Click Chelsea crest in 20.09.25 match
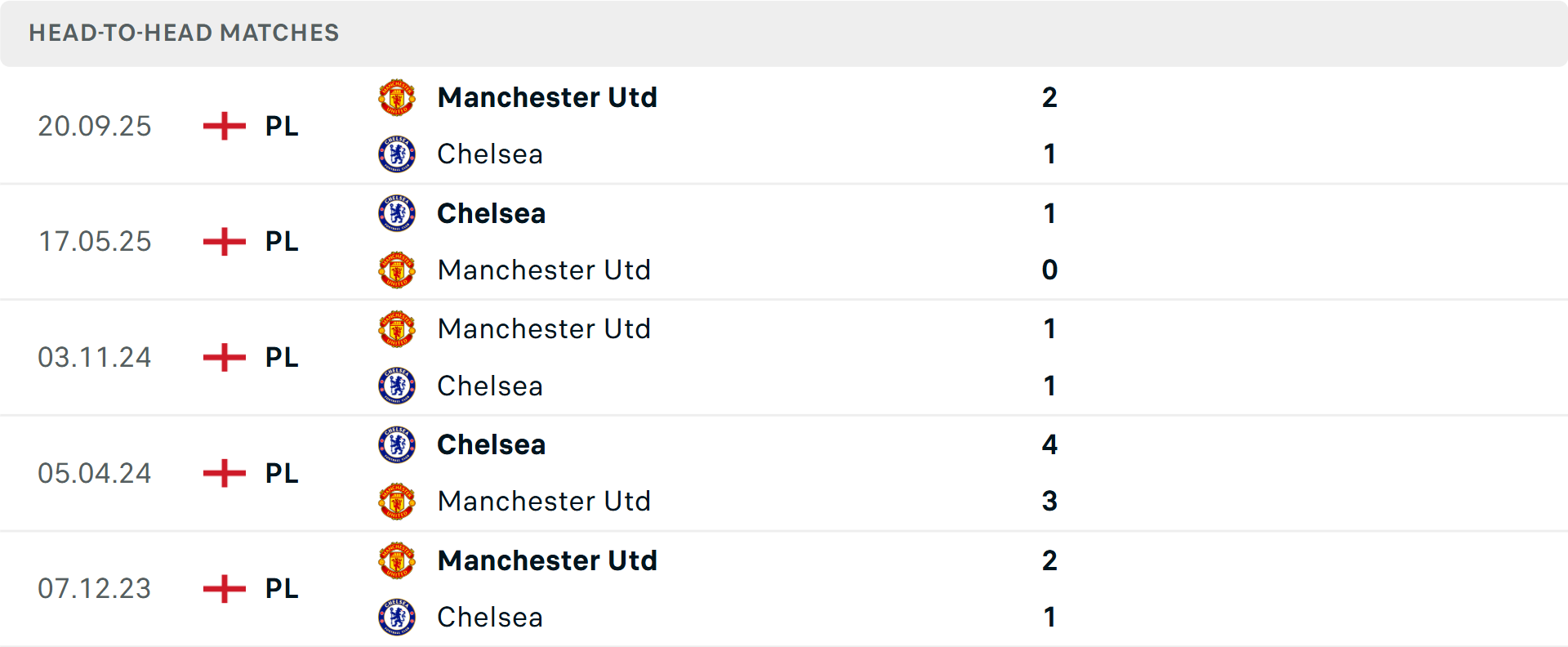This screenshot has width=1568, height=647. point(397,154)
